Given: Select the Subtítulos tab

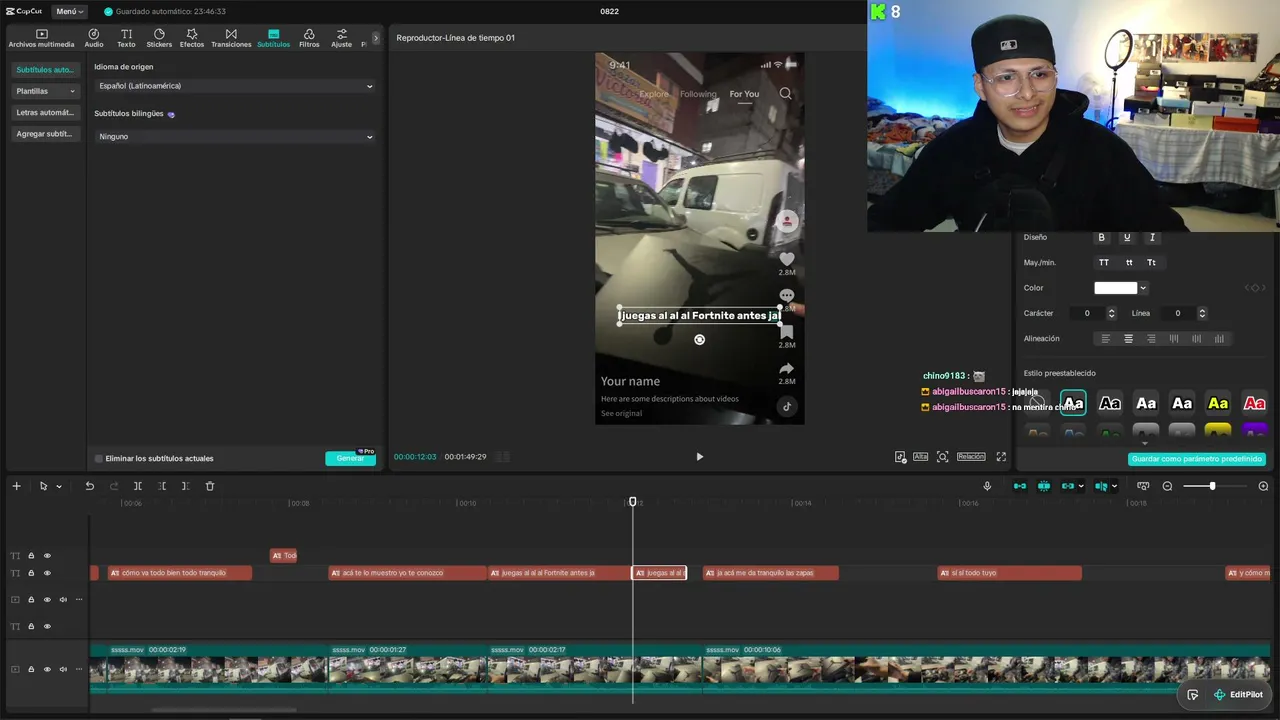Looking at the screenshot, I should [273, 38].
